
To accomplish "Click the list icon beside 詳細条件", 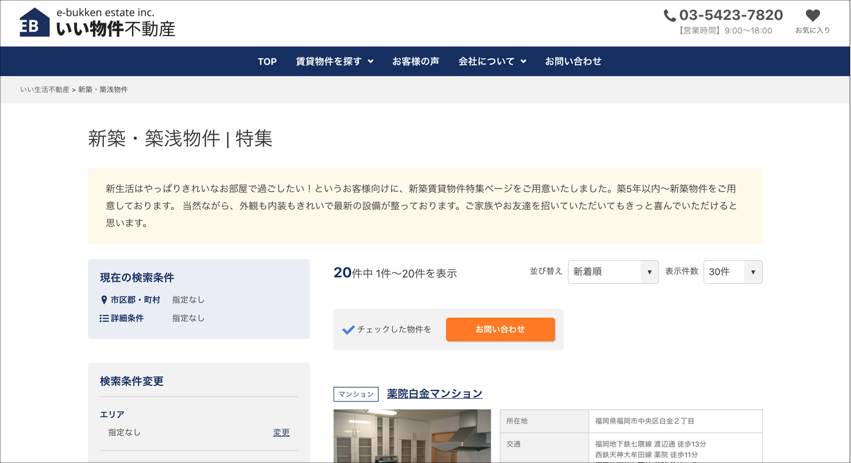I will click(x=104, y=318).
